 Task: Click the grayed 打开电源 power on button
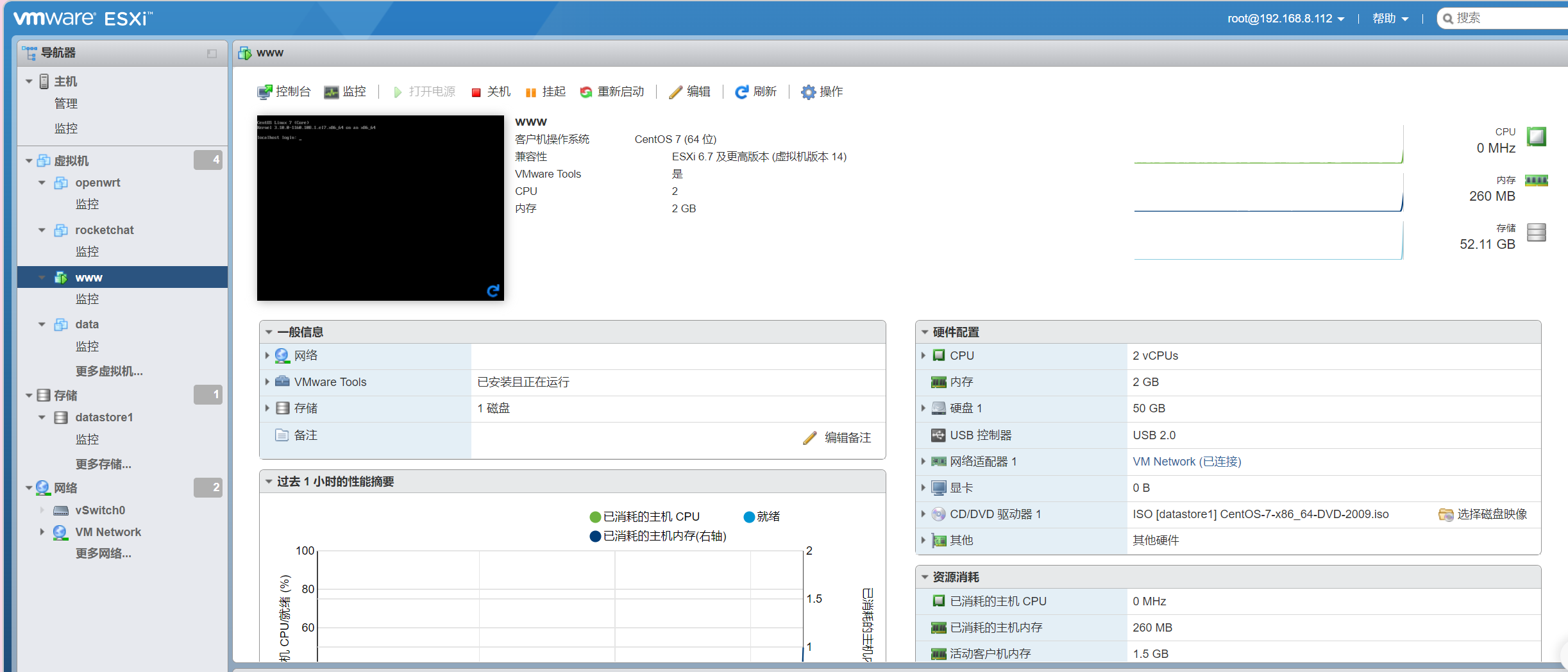point(424,92)
